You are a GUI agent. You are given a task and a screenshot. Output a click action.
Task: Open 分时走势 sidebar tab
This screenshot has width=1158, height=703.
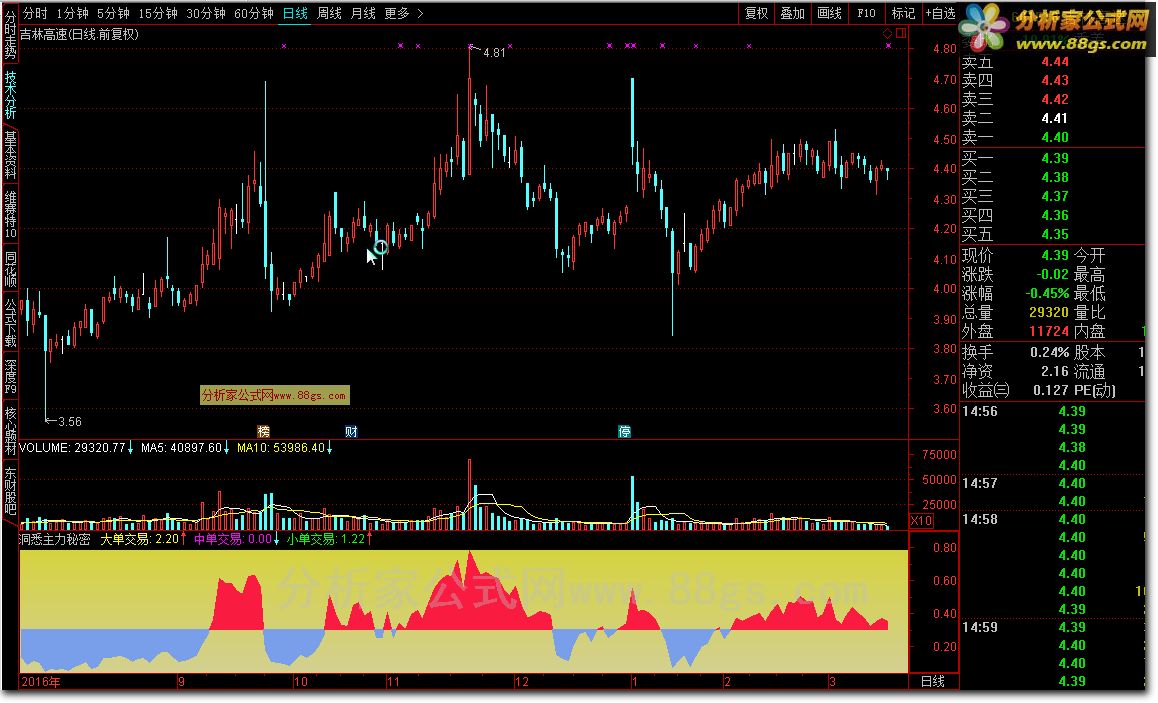tap(10, 34)
